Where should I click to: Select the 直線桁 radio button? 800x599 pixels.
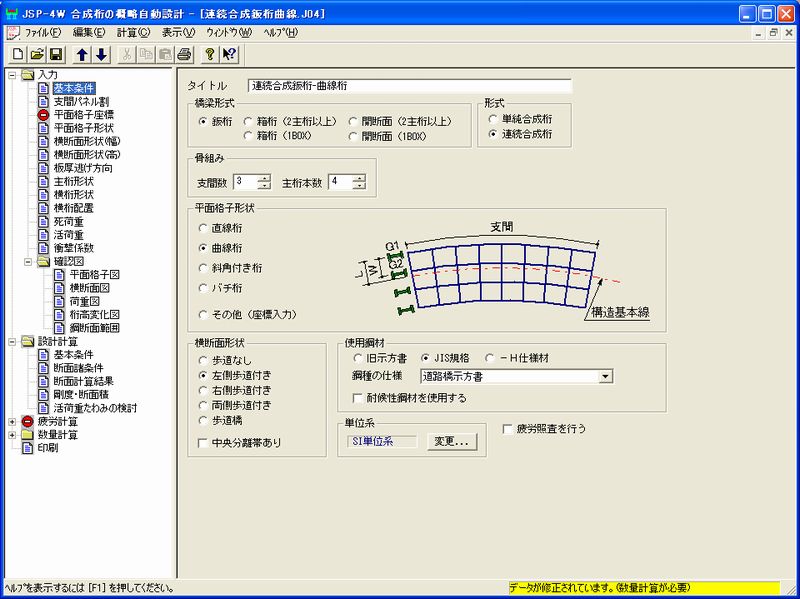click(x=204, y=227)
